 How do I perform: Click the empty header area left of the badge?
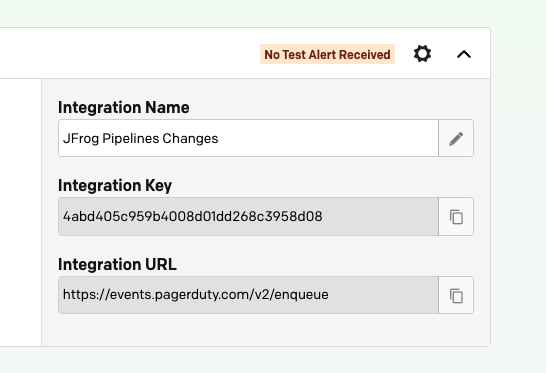click(x=129, y=53)
